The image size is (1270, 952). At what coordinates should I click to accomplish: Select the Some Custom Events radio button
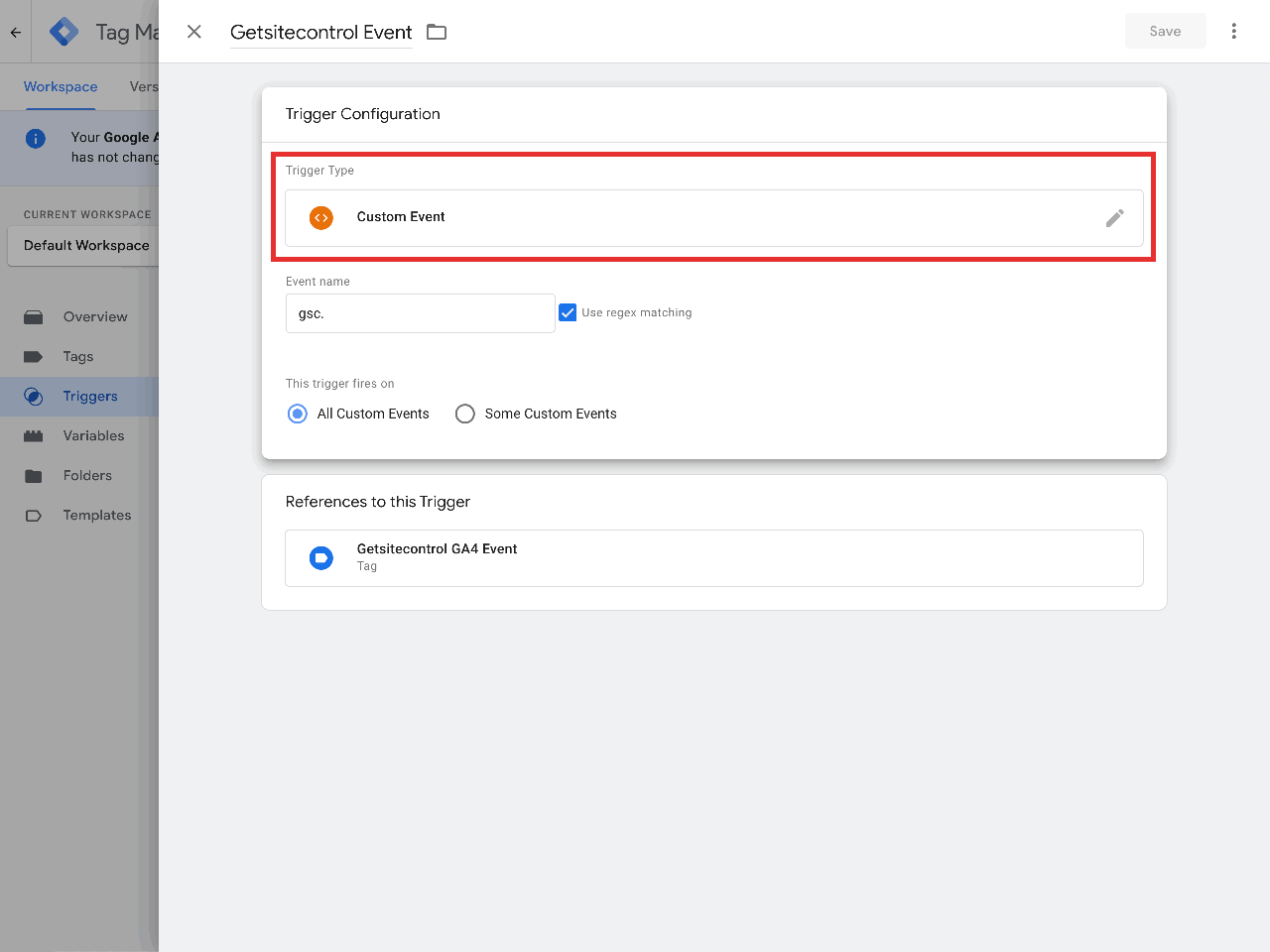[465, 414]
